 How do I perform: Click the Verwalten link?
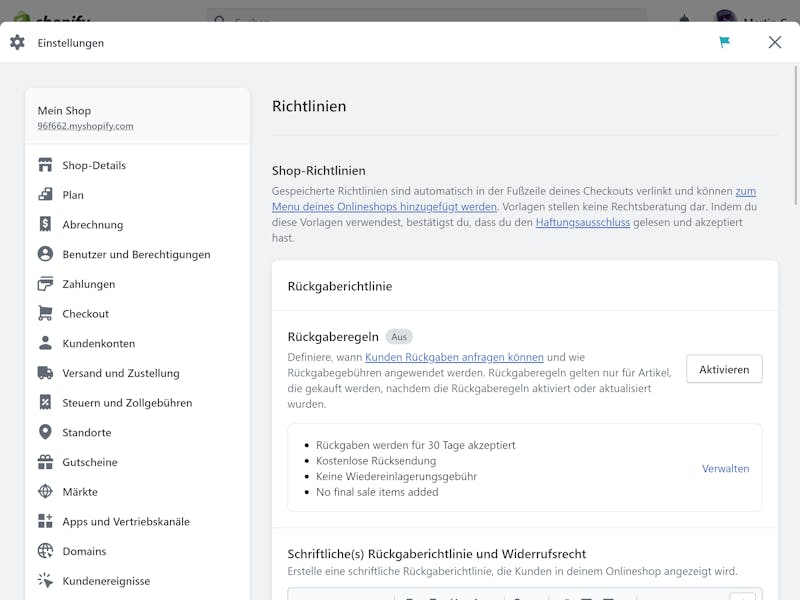[x=725, y=468]
